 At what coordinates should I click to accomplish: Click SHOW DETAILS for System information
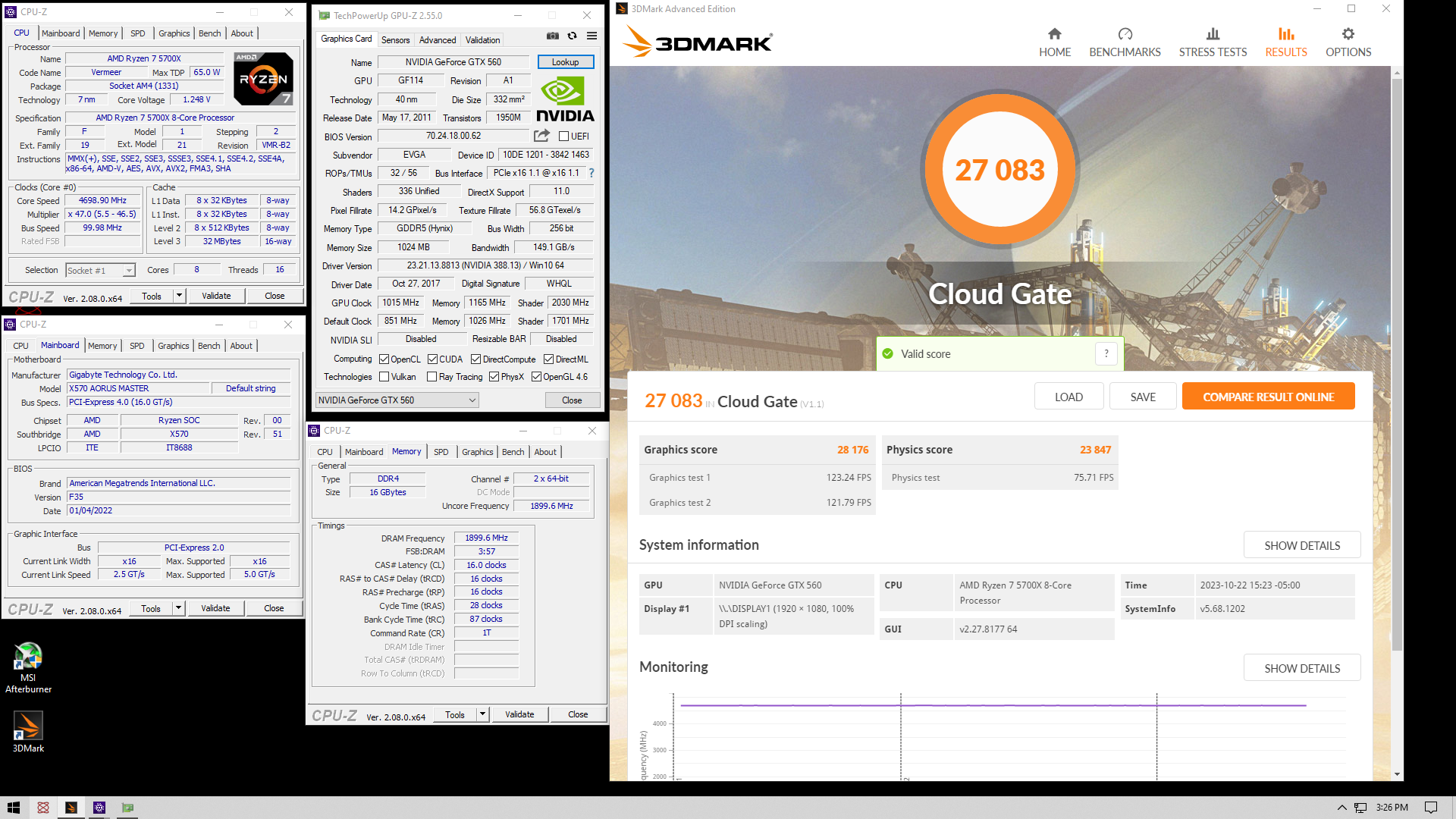(x=1302, y=545)
